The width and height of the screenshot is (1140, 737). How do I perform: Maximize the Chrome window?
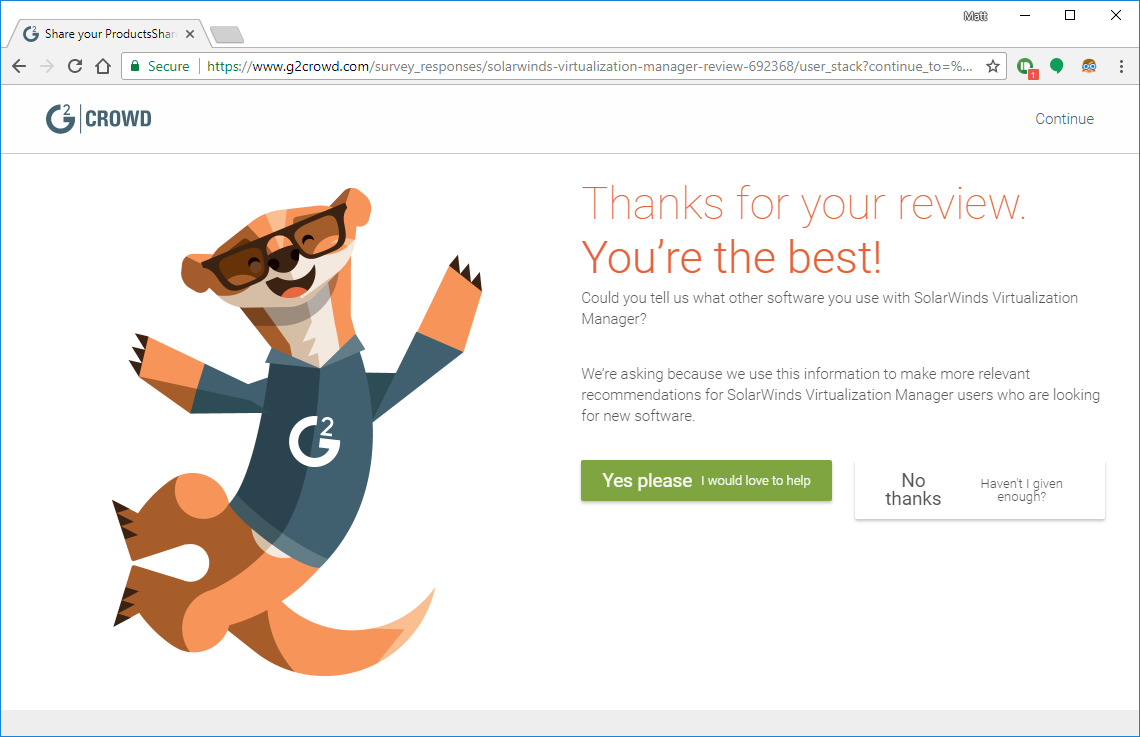click(x=1069, y=15)
